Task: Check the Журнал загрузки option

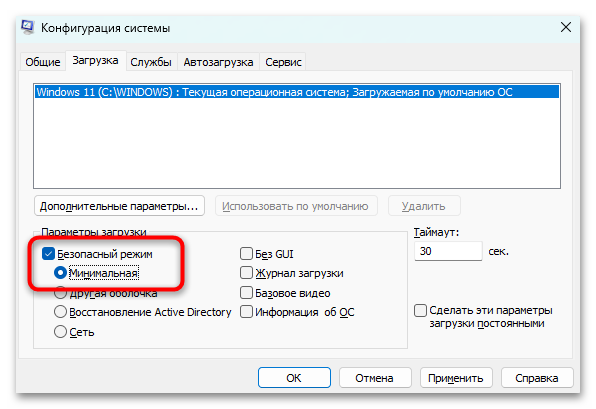Action: (246, 273)
